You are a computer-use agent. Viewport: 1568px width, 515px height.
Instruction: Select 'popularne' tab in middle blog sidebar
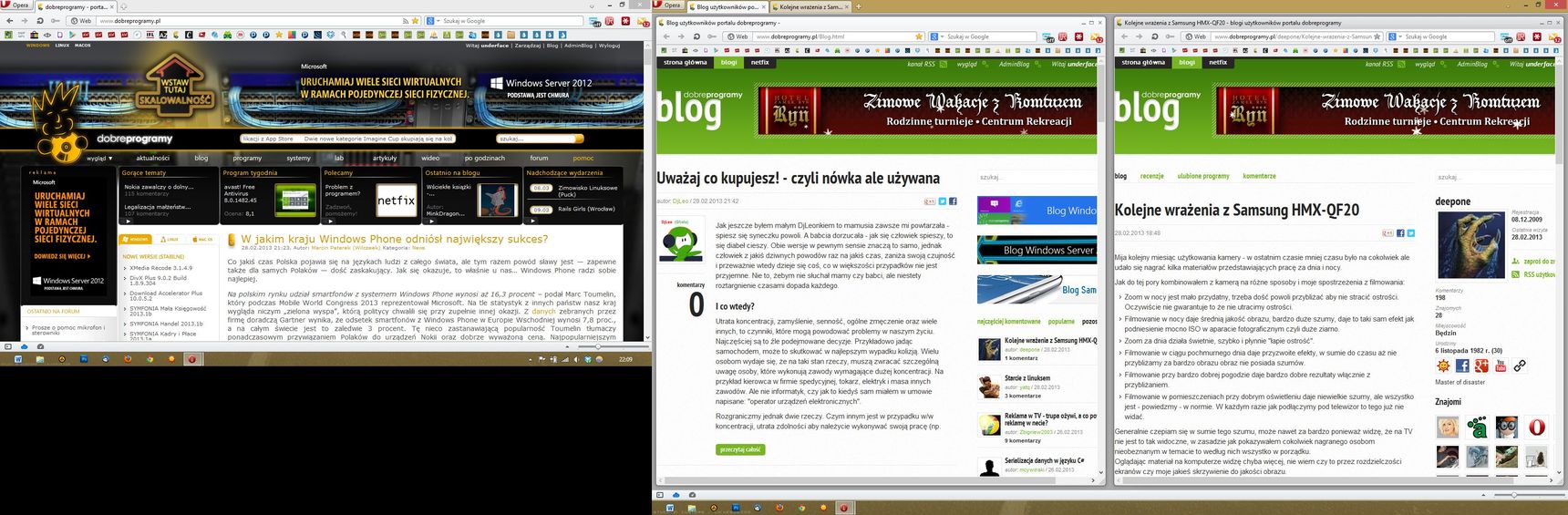1061,322
